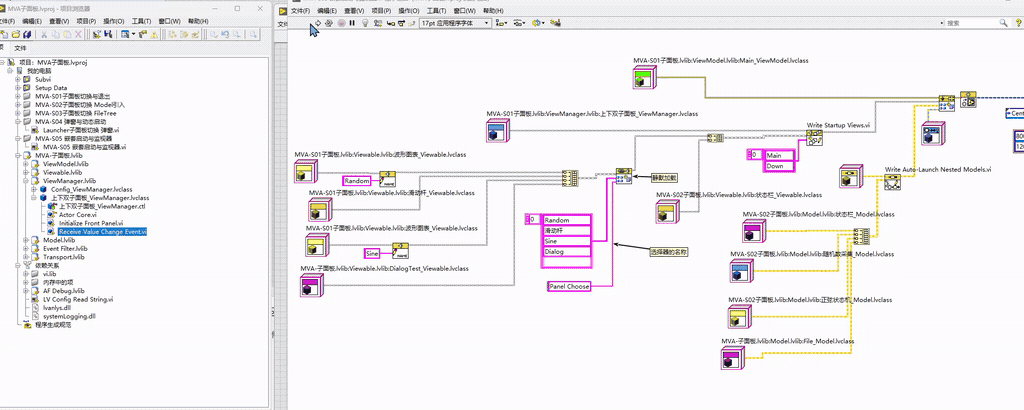
Task: Select Receive Value Change Event.vi tree item
Action: 103,231
